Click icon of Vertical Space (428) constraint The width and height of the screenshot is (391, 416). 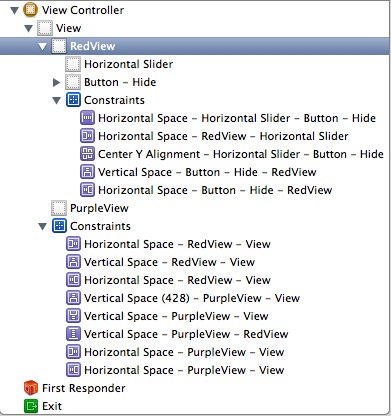[73, 298]
